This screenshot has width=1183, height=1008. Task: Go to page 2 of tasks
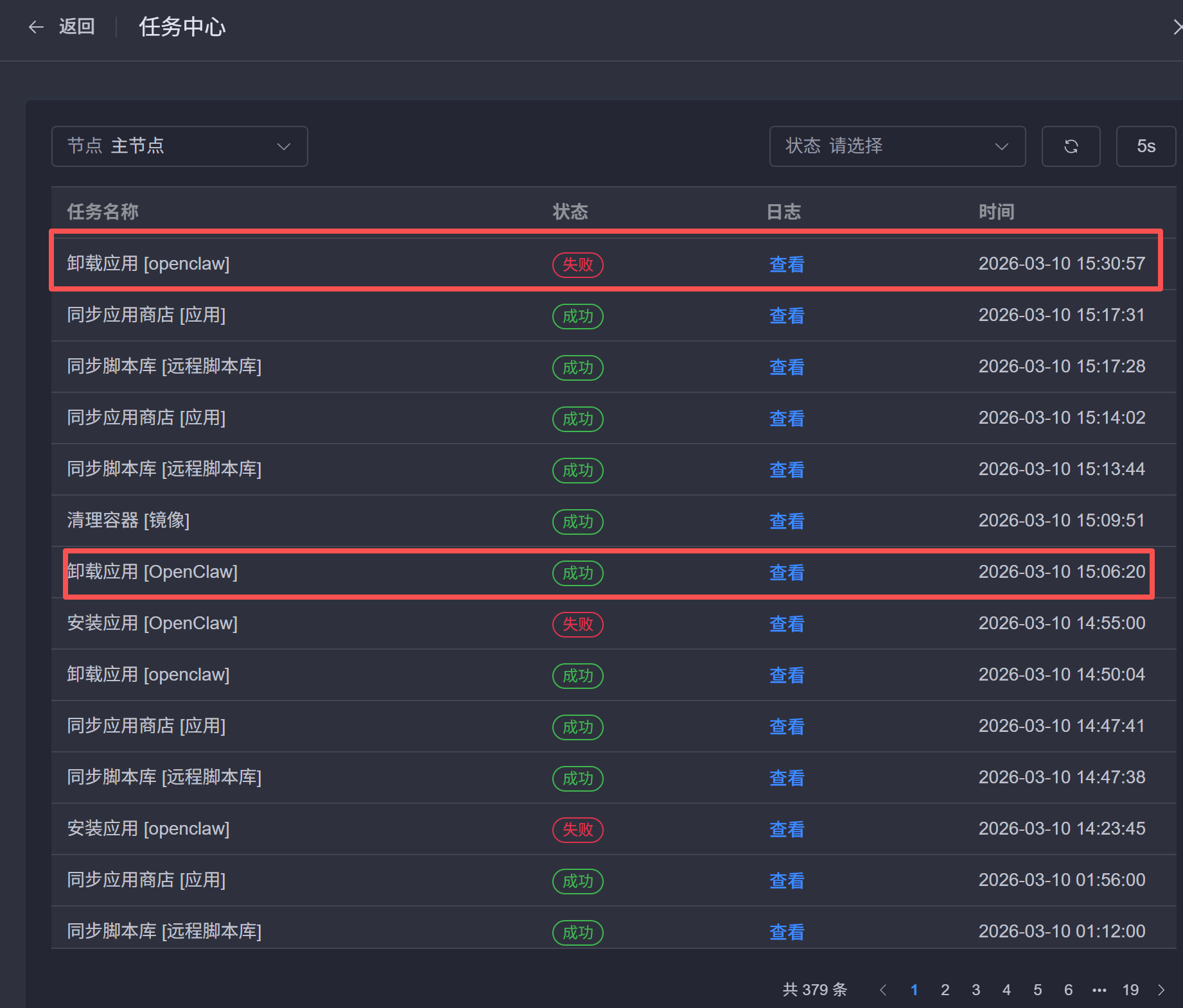(945, 990)
